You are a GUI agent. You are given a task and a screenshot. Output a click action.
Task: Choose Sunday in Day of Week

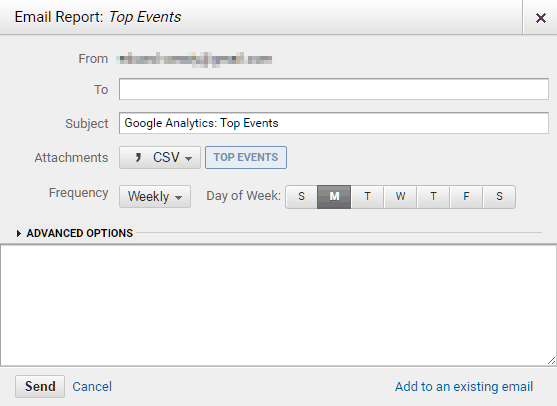tap(302, 196)
